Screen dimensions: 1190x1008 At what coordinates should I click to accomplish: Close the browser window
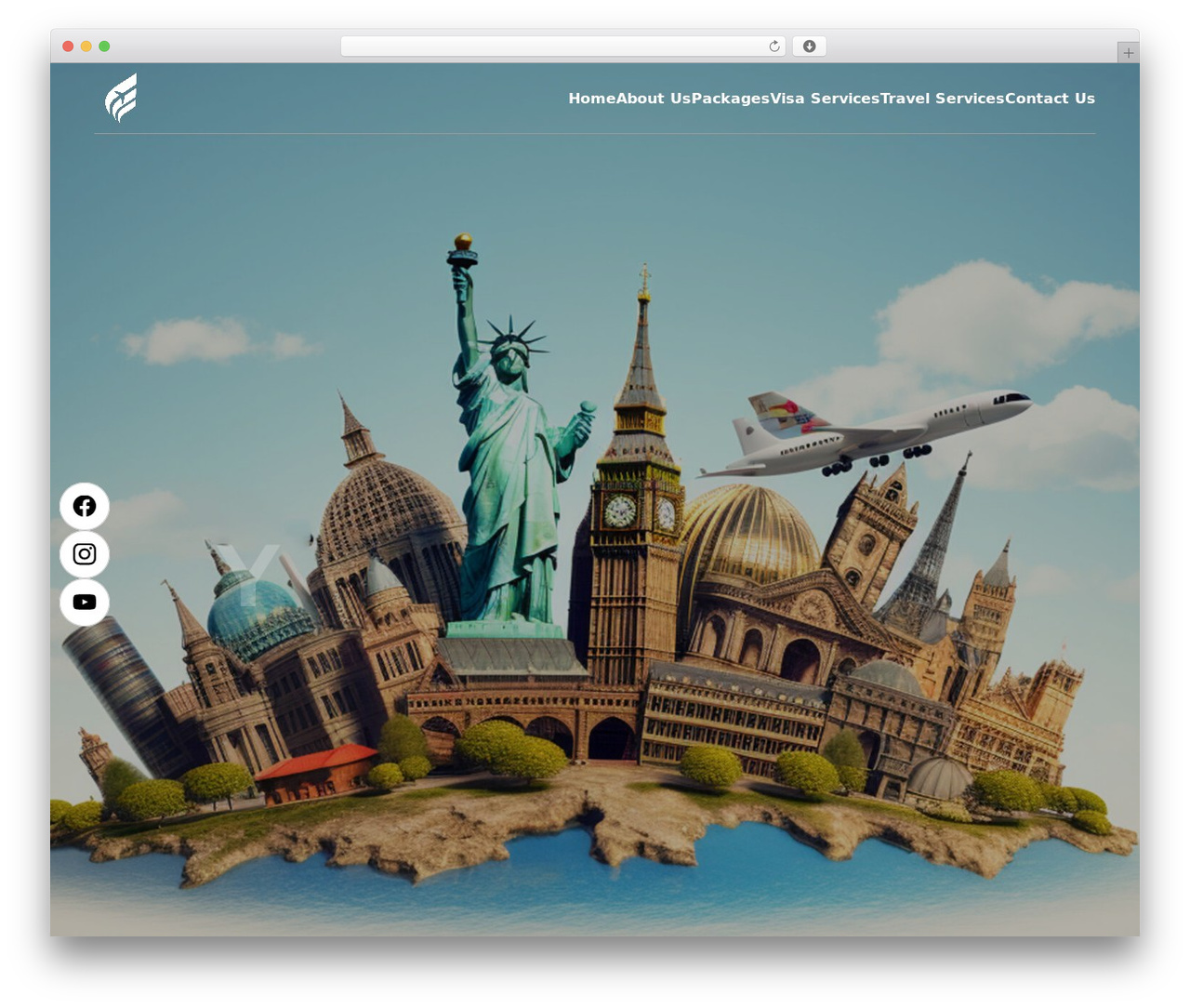[x=68, y=46]
